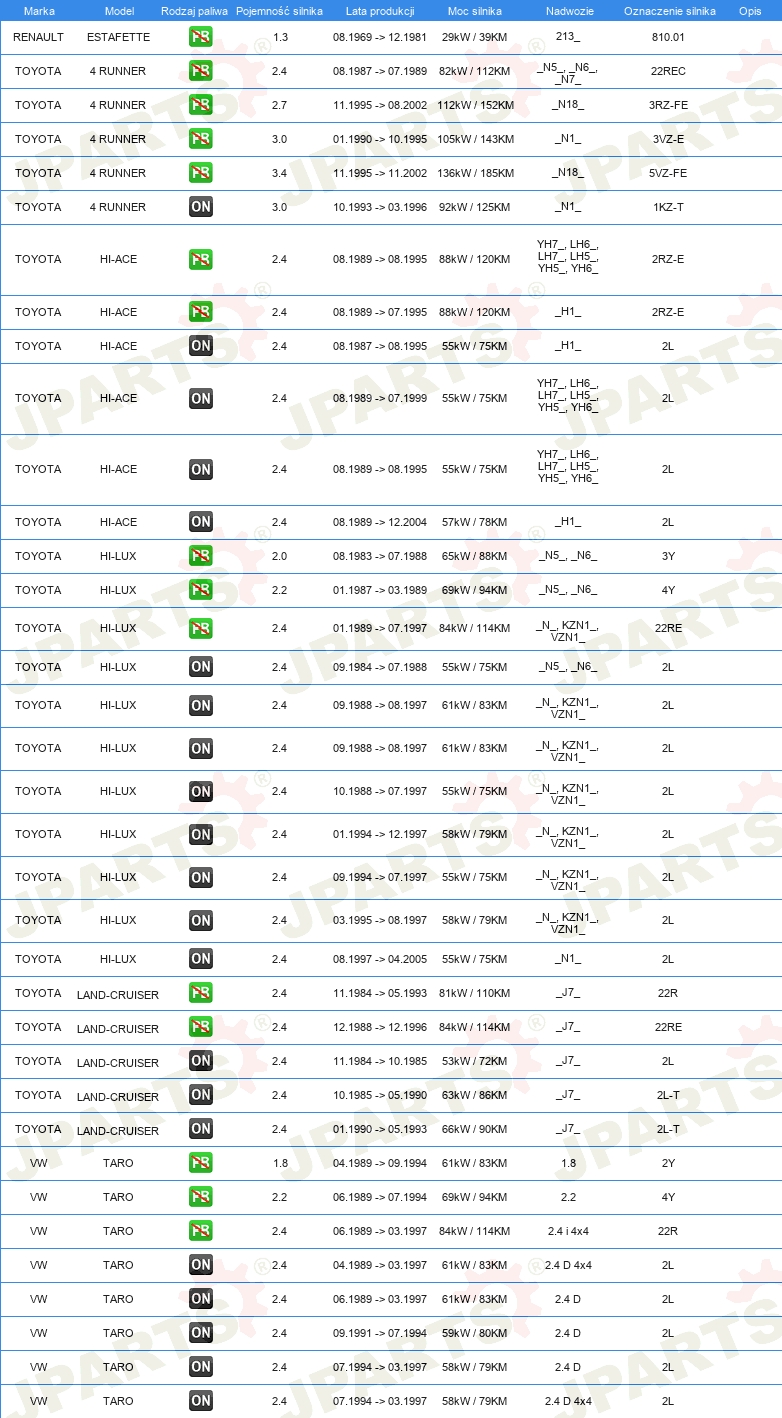Click the ESTAFETTE model cell
782x1418 pixels.
tap(118, 37)
